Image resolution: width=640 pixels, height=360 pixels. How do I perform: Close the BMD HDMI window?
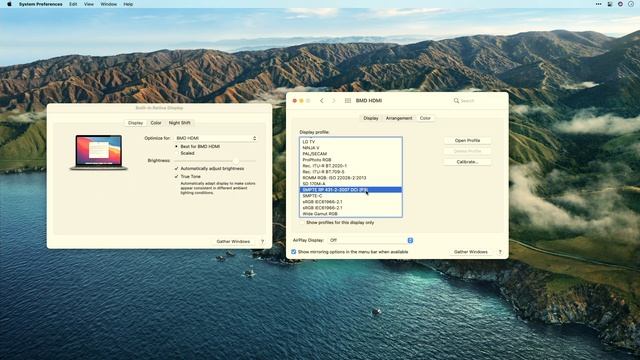click(x=294, y=100)
